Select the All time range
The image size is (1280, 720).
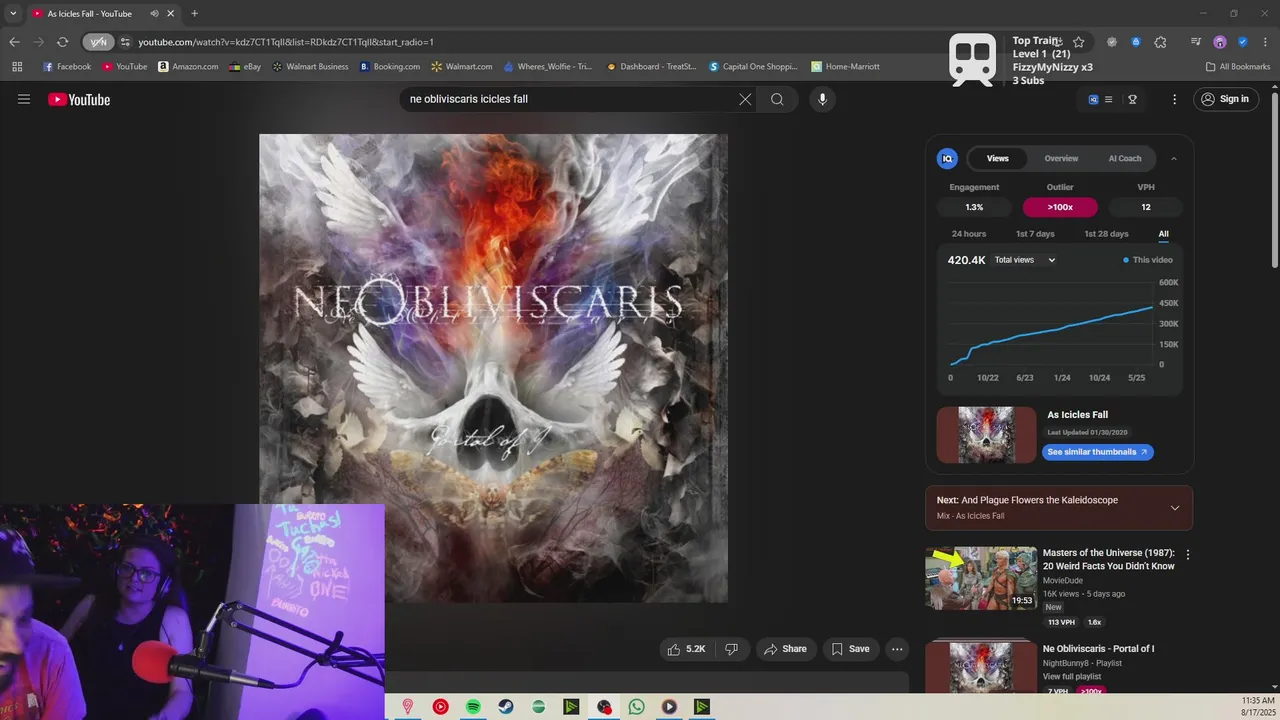pyautogui.click(x=1164, y=234)
